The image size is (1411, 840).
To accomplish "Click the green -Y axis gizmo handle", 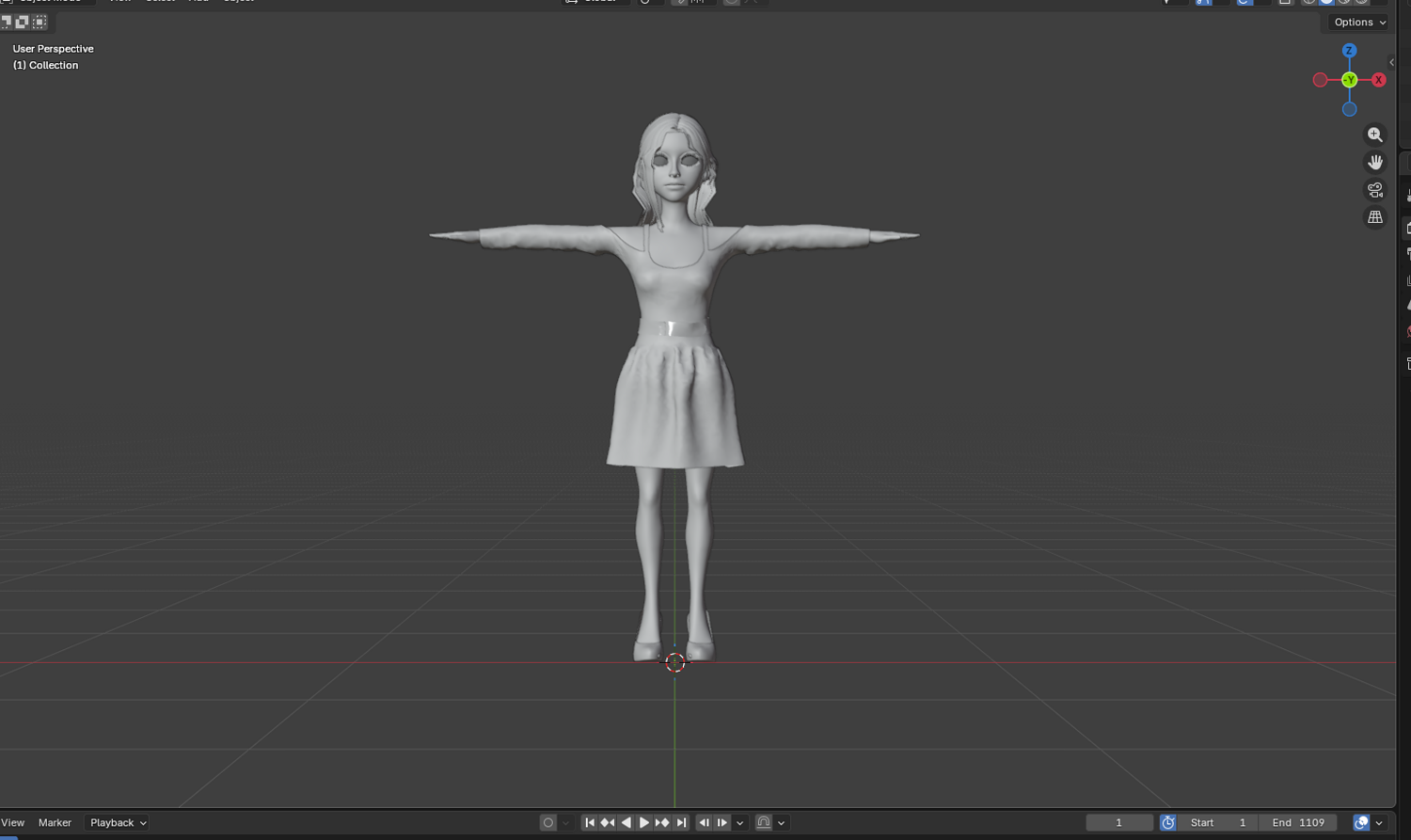I will coord(1350,80).
